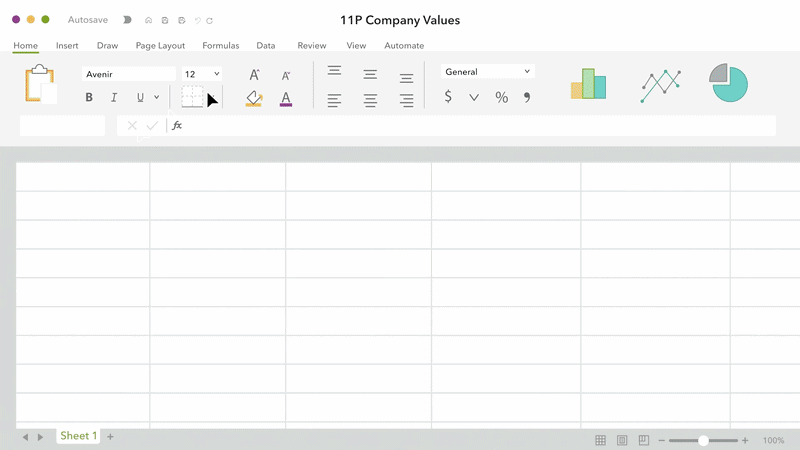Switch to the View tab
Screen dimensions: 800x450
[x=356, y=45]
